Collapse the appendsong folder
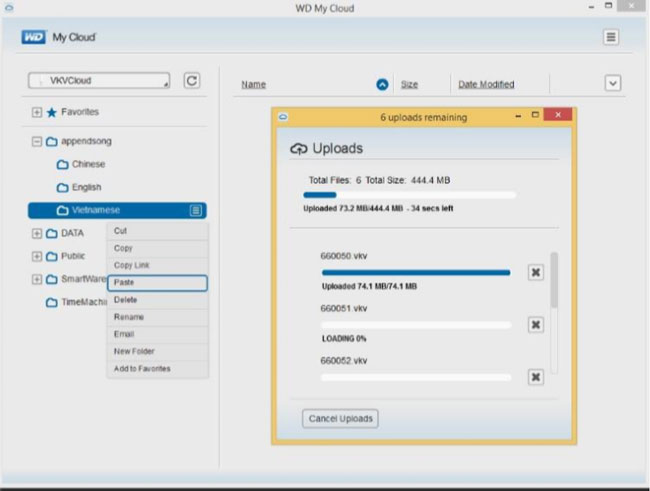650x491 pixels. (x=37, y=142)
